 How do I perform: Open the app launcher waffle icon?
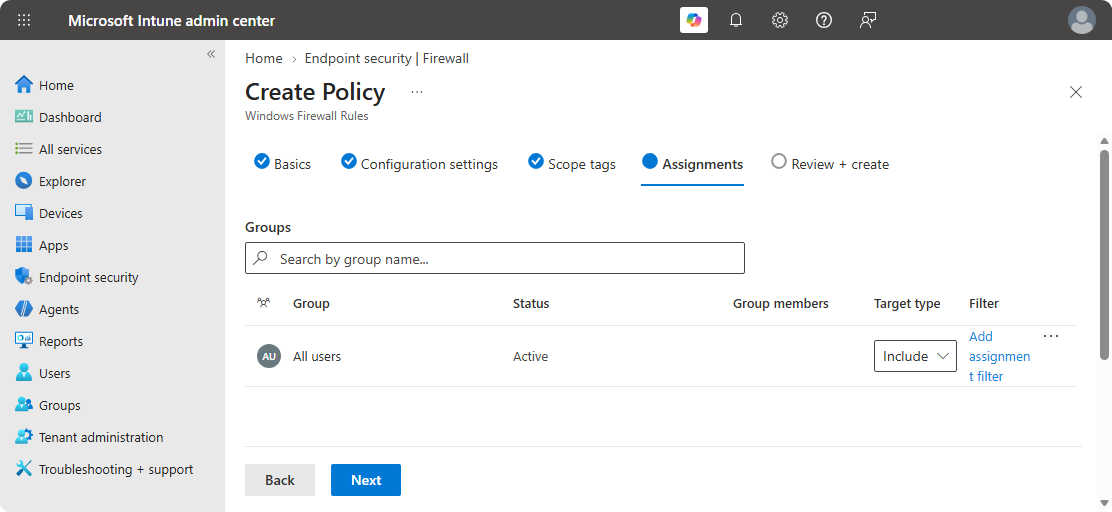pos(23,20)
